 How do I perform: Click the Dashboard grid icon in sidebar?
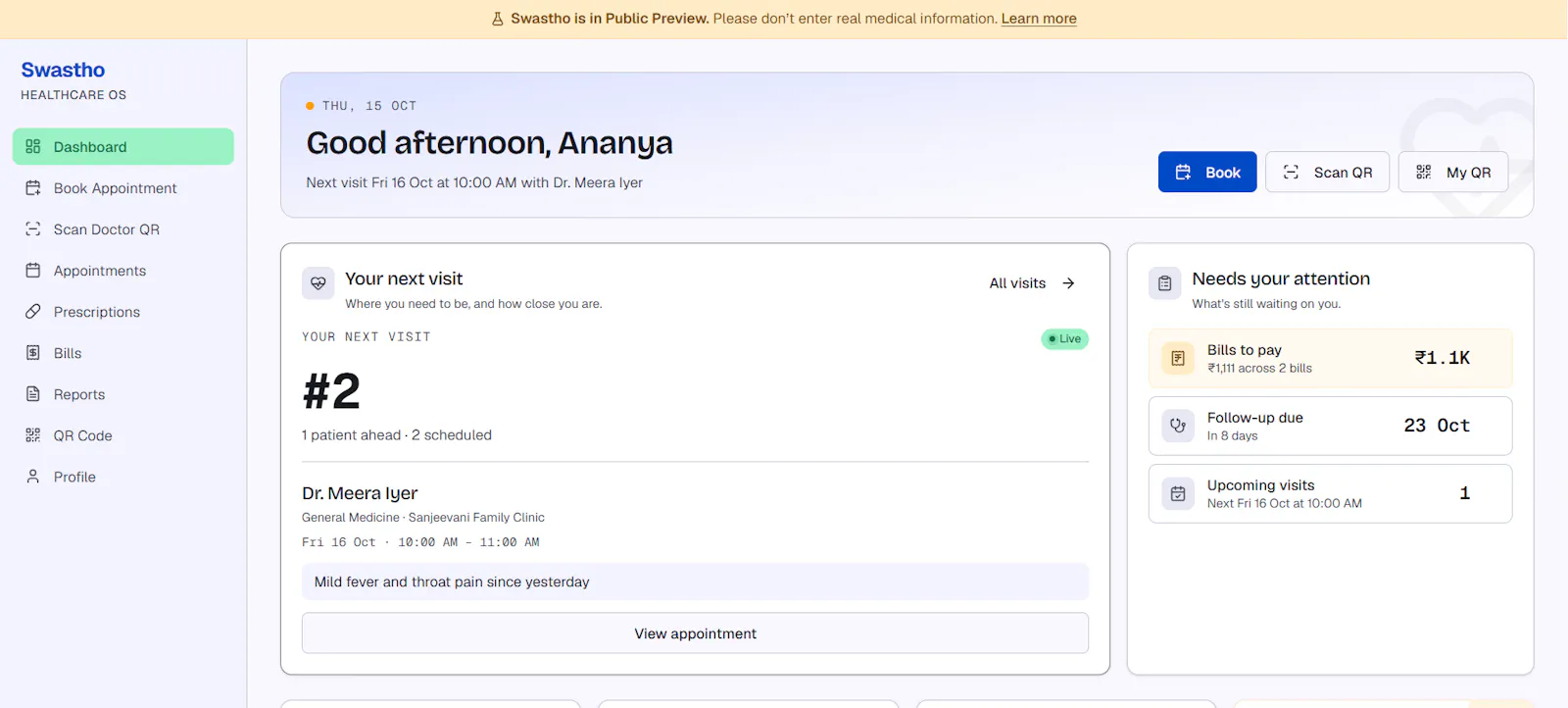pos(33,147)
